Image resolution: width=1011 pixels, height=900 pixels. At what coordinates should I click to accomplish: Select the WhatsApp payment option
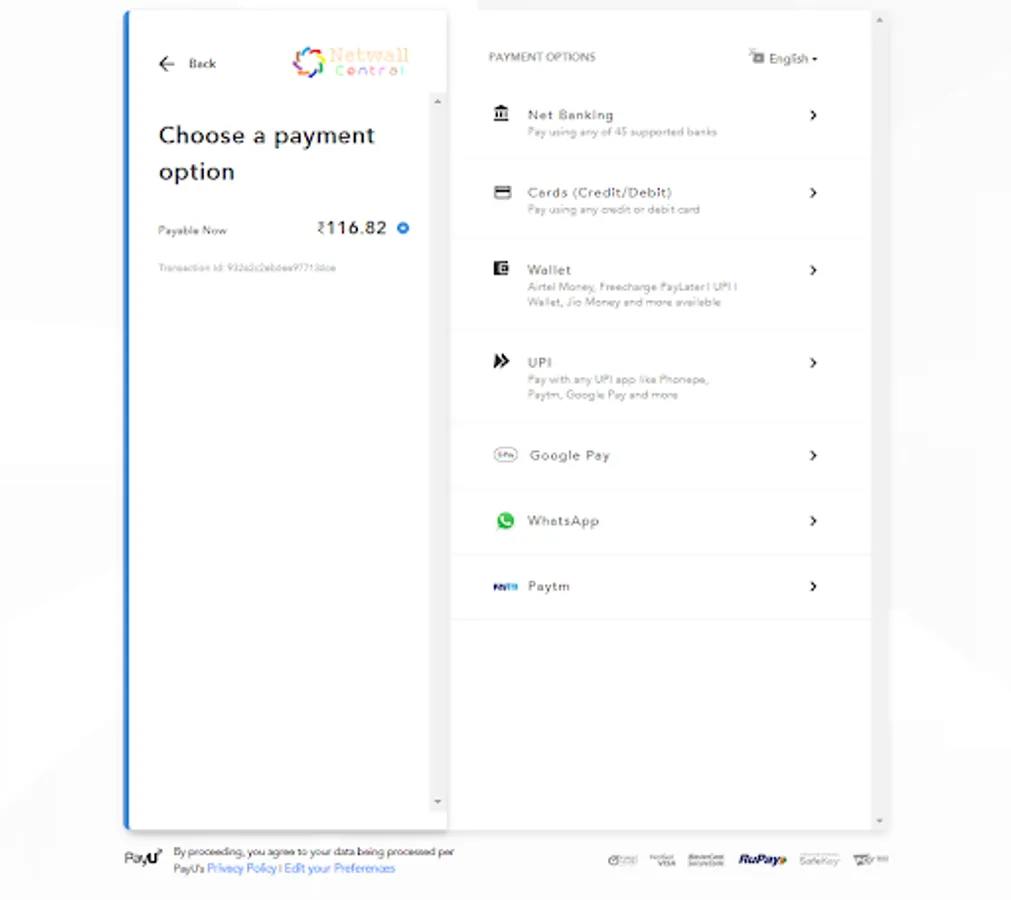tap(661, 521)
